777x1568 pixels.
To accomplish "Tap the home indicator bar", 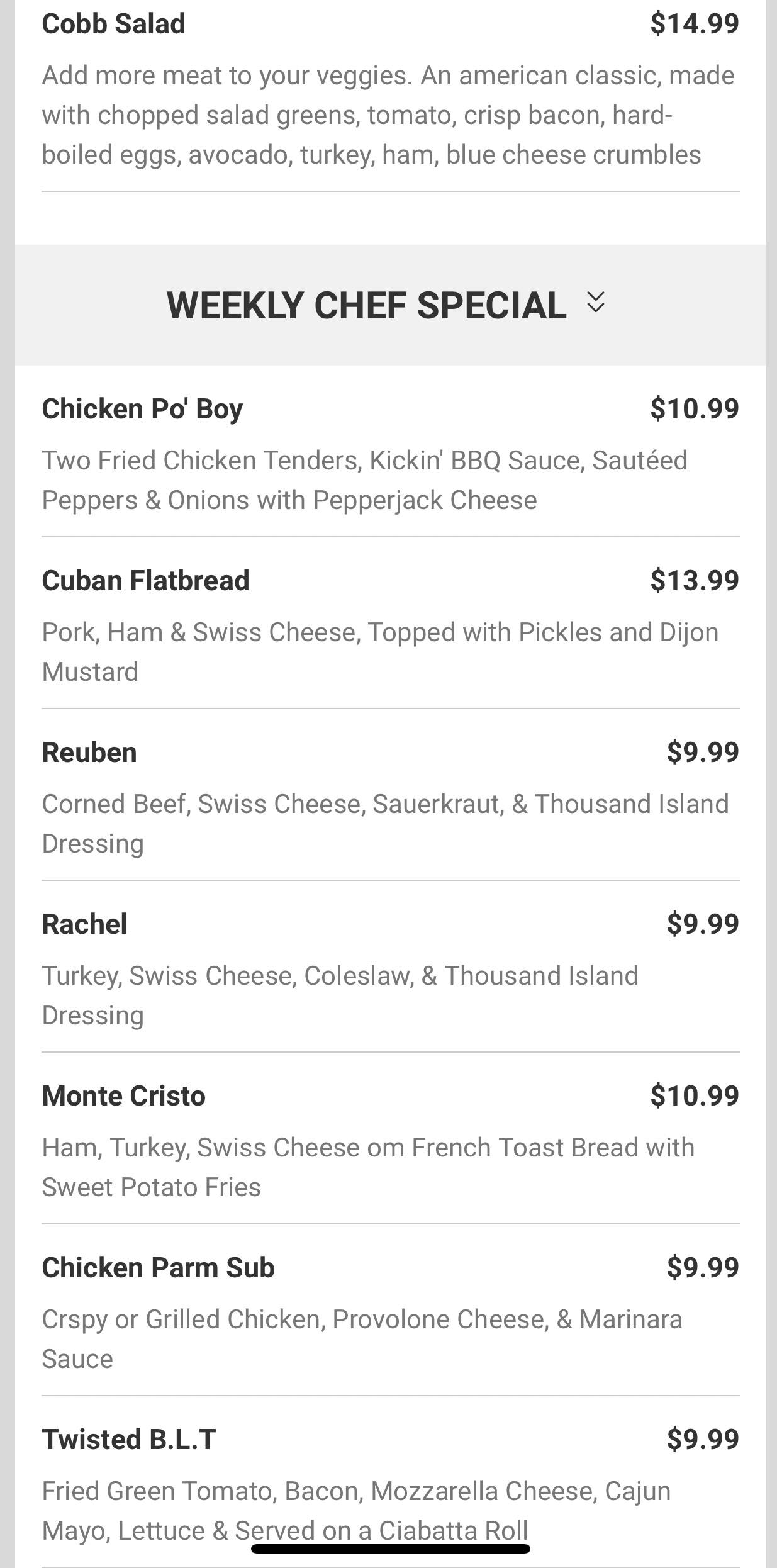I will [390, 1548].
